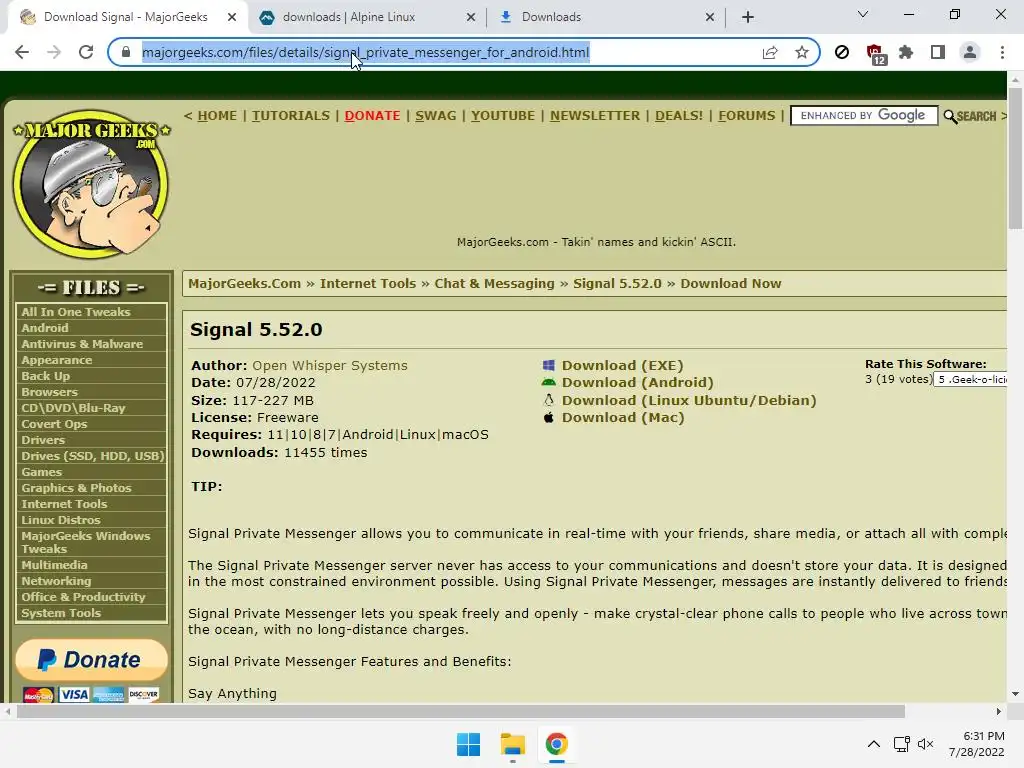The image size is (1024, 768).
Task: Go to Internet Tools breadcrumb
Action: 368,283
